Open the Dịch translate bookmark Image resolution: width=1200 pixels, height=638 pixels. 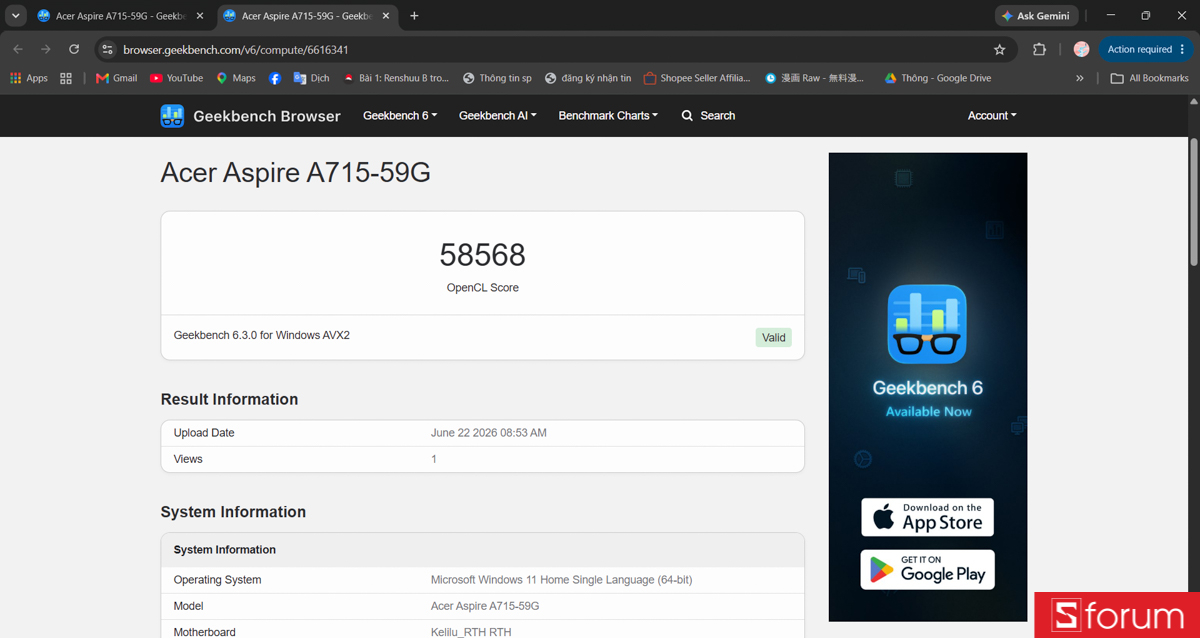(311, 78)
